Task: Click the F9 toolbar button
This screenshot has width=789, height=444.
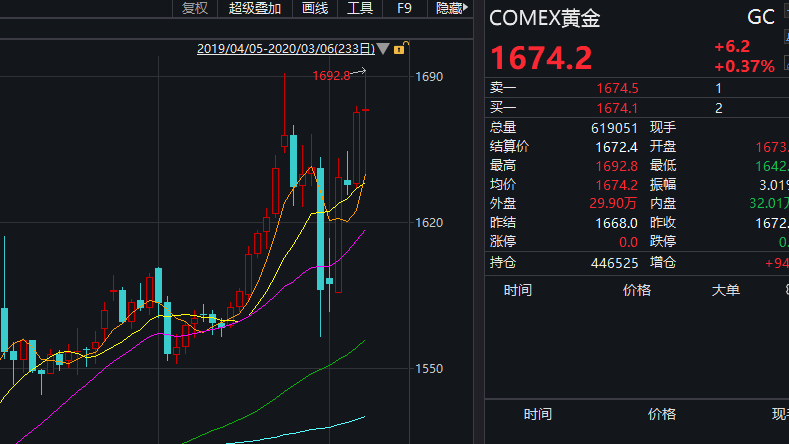Action: (x=404, y=8)
